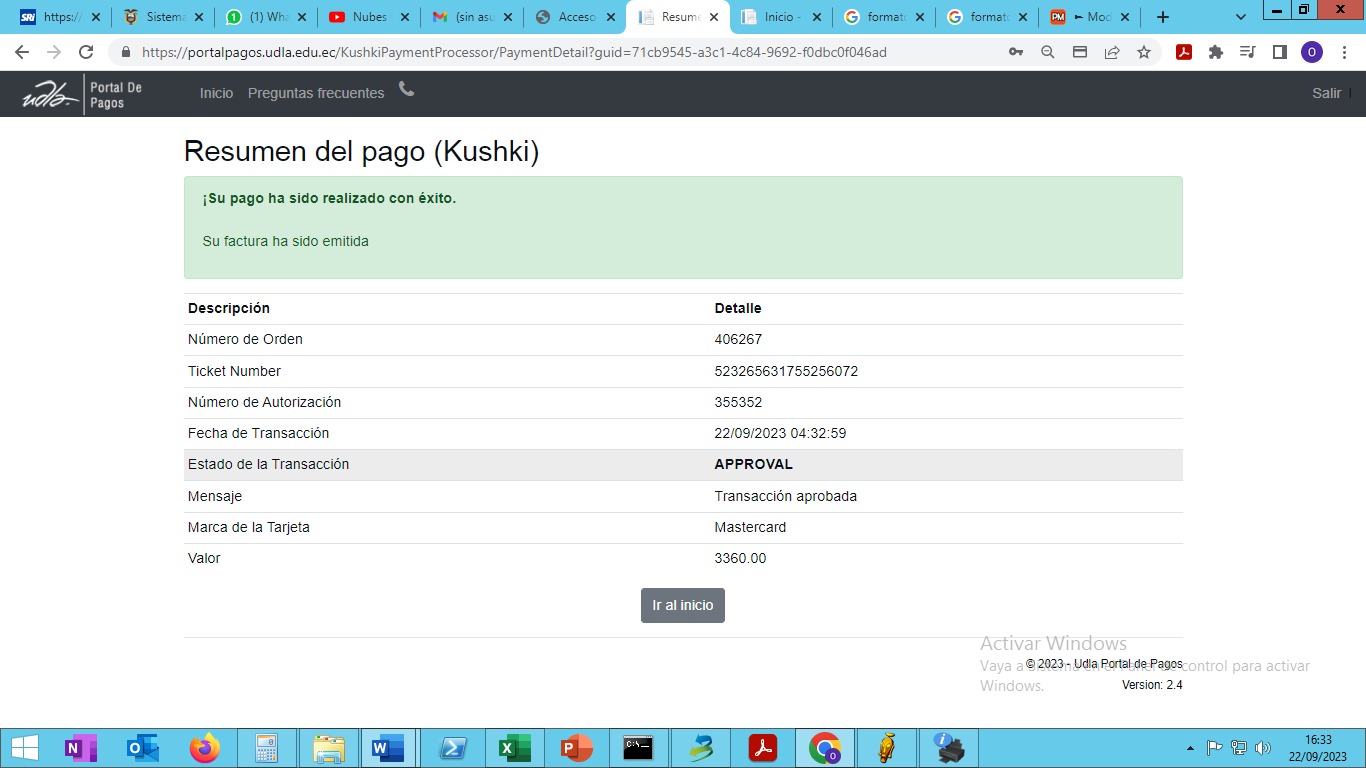
Task: Show hidden system tray icons
Action: (1190, 748)
